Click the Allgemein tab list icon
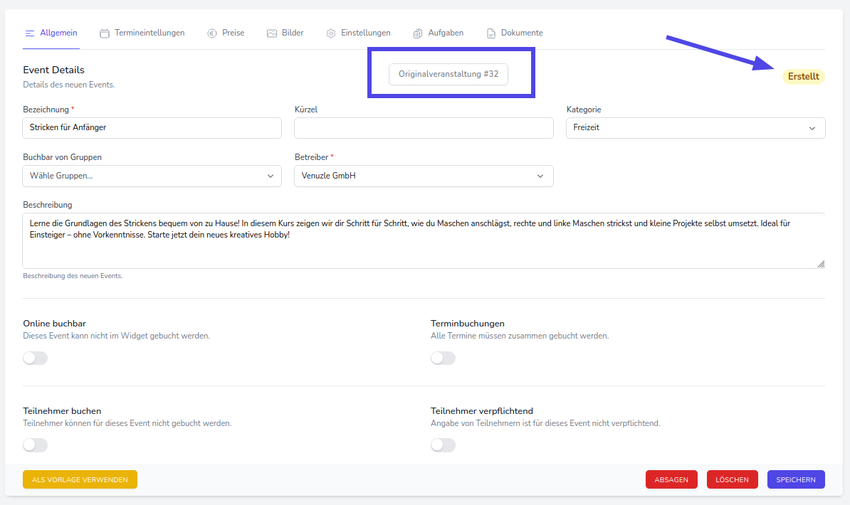Image resolution: width=850 pixels, height=505 pixels. 30,33
